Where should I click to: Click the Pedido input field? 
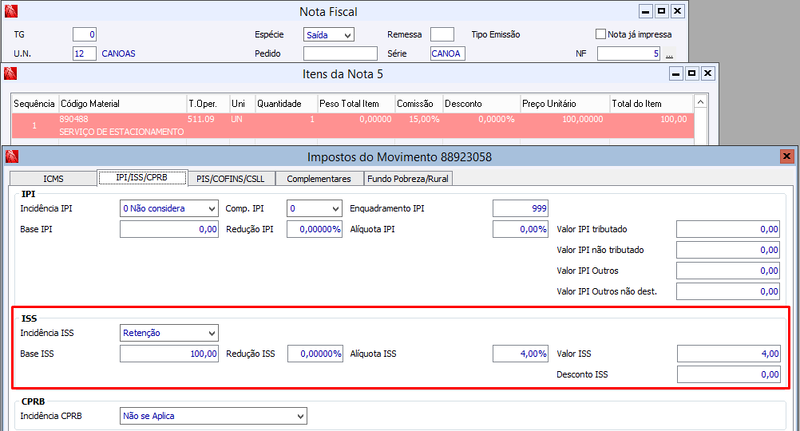pos(340,54)
